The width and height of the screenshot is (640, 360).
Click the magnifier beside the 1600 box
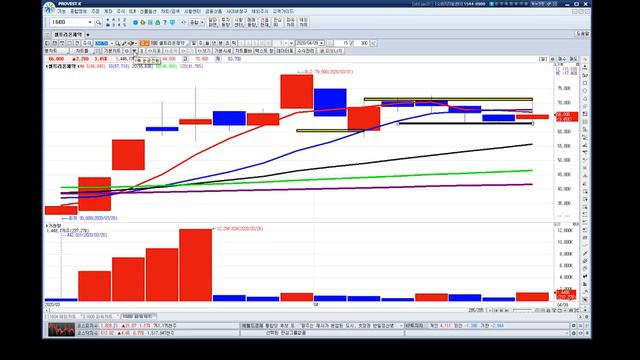point(98,22)
